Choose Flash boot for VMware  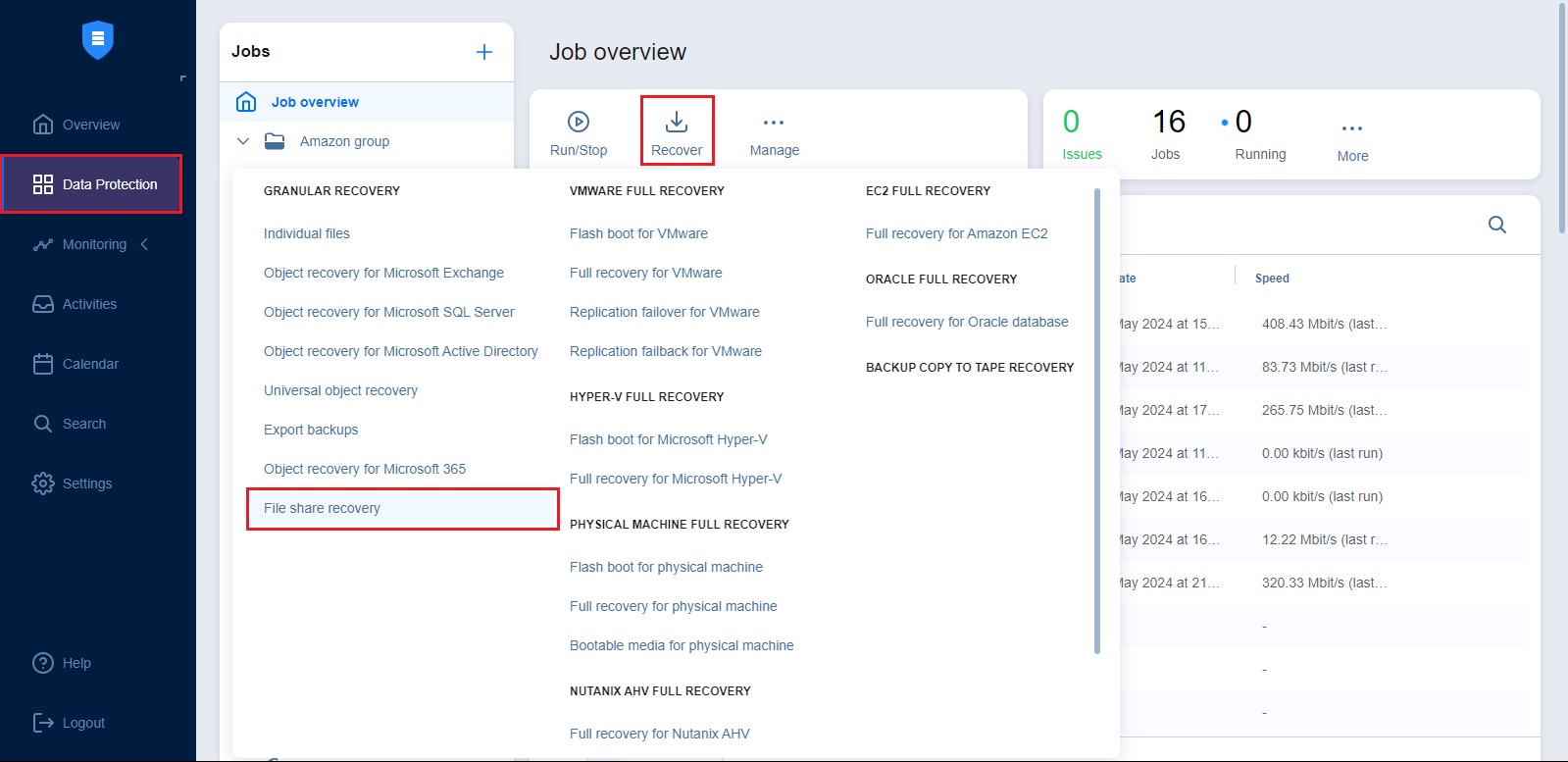pyautogui.click(x=638, y=233)
